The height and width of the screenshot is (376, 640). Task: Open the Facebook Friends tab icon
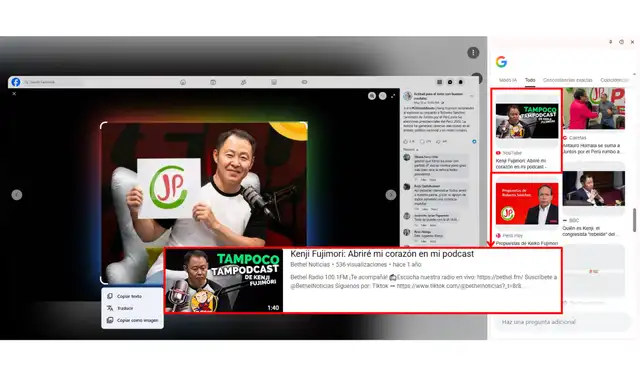click(x=243, y=82)
